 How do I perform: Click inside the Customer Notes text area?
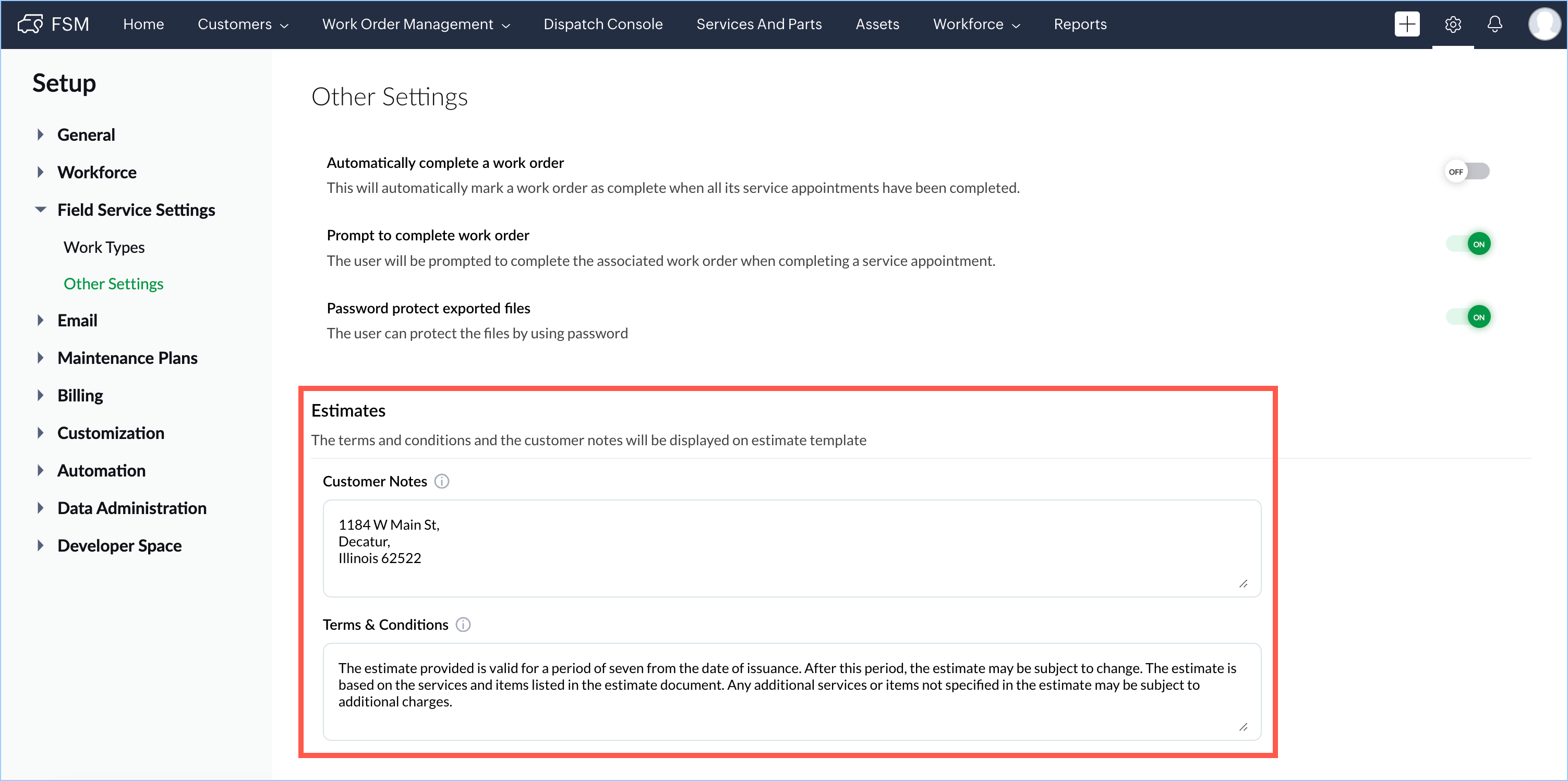791,548
